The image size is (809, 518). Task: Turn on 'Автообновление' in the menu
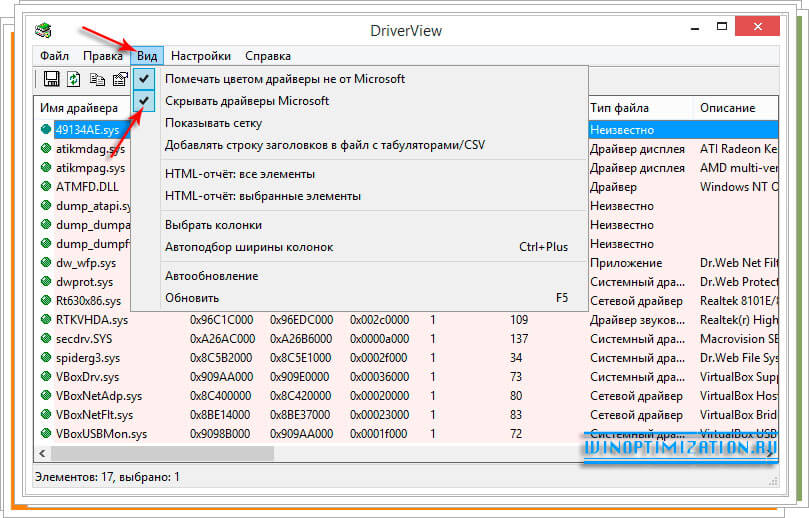(x=211, y=276)
